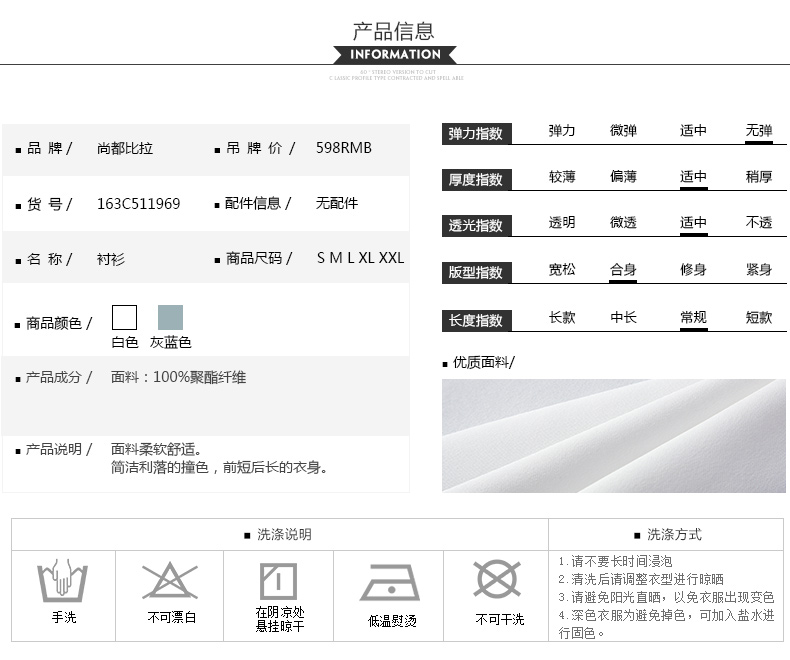
Task: Select 中长 in length row
Action: click(x=623, y=318)
